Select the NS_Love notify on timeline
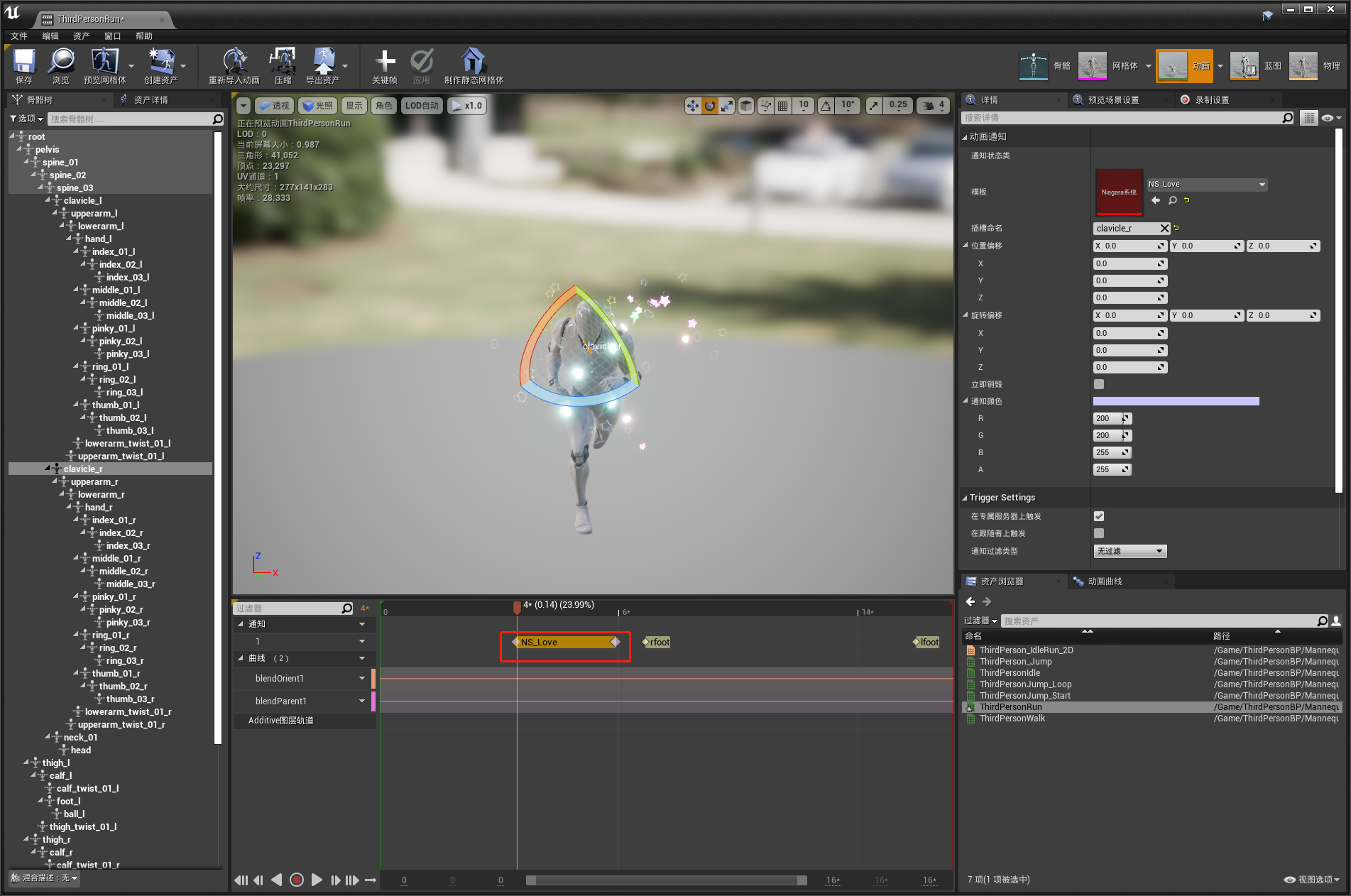Screen dimensions: 1351x896 (566, 643)
